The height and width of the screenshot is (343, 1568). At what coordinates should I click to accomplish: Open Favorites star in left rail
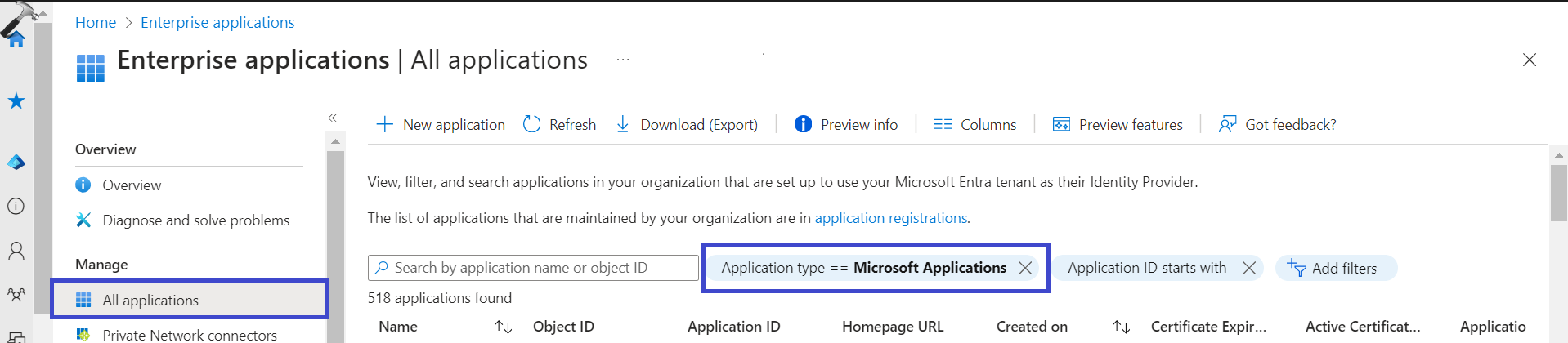[16, 101]
